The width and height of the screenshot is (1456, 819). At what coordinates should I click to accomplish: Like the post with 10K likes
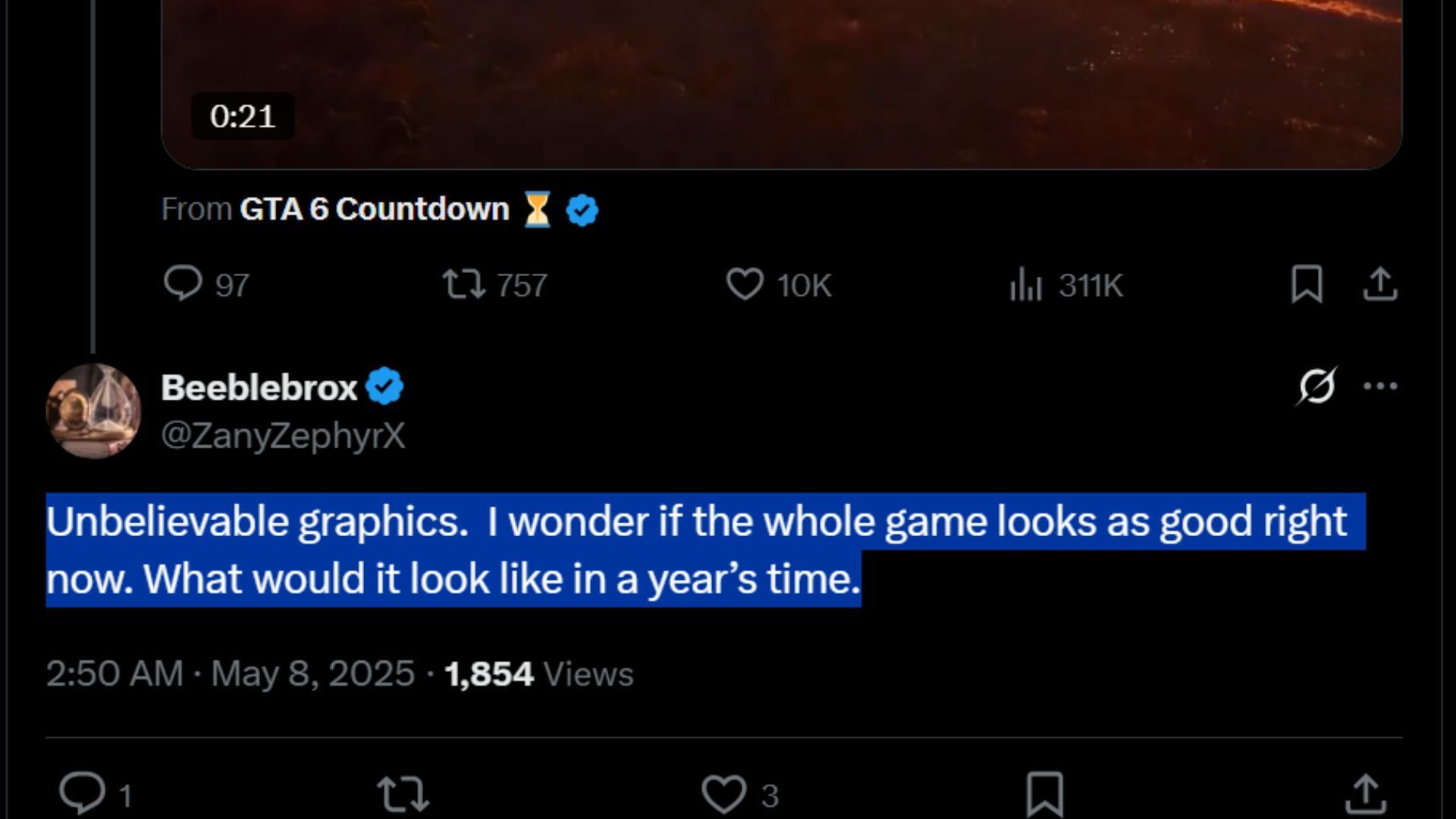click(x=745, y=284)
